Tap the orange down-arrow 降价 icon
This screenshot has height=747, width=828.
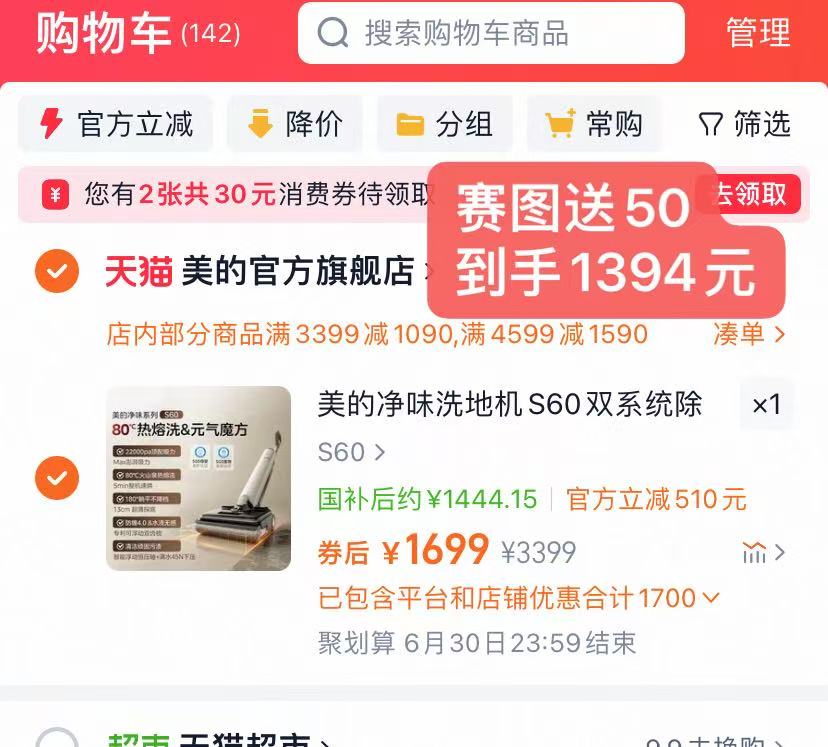(260, 124)
